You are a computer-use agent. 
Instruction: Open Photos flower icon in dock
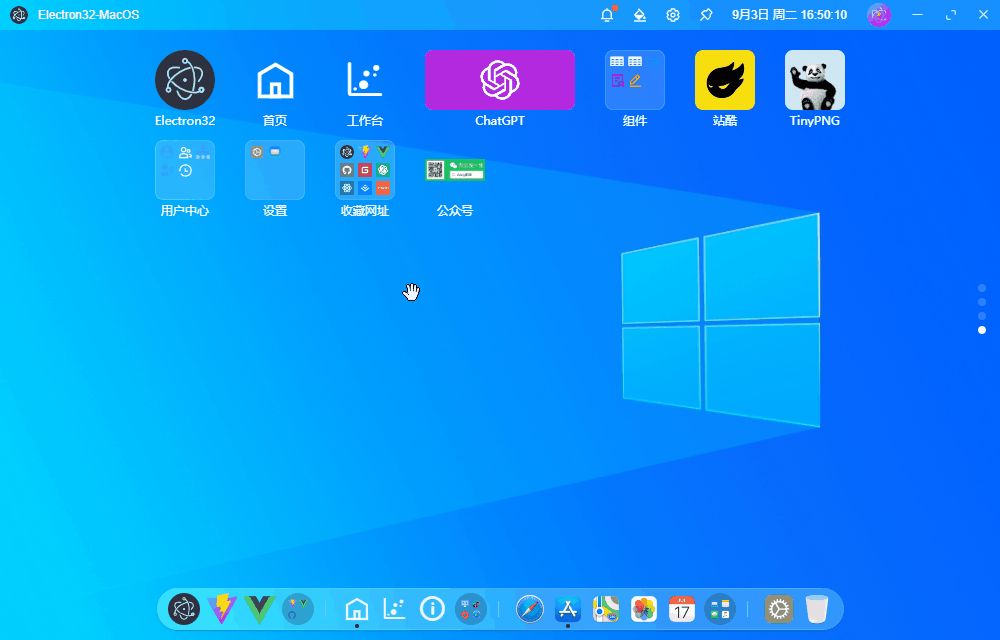pos(643,609)
